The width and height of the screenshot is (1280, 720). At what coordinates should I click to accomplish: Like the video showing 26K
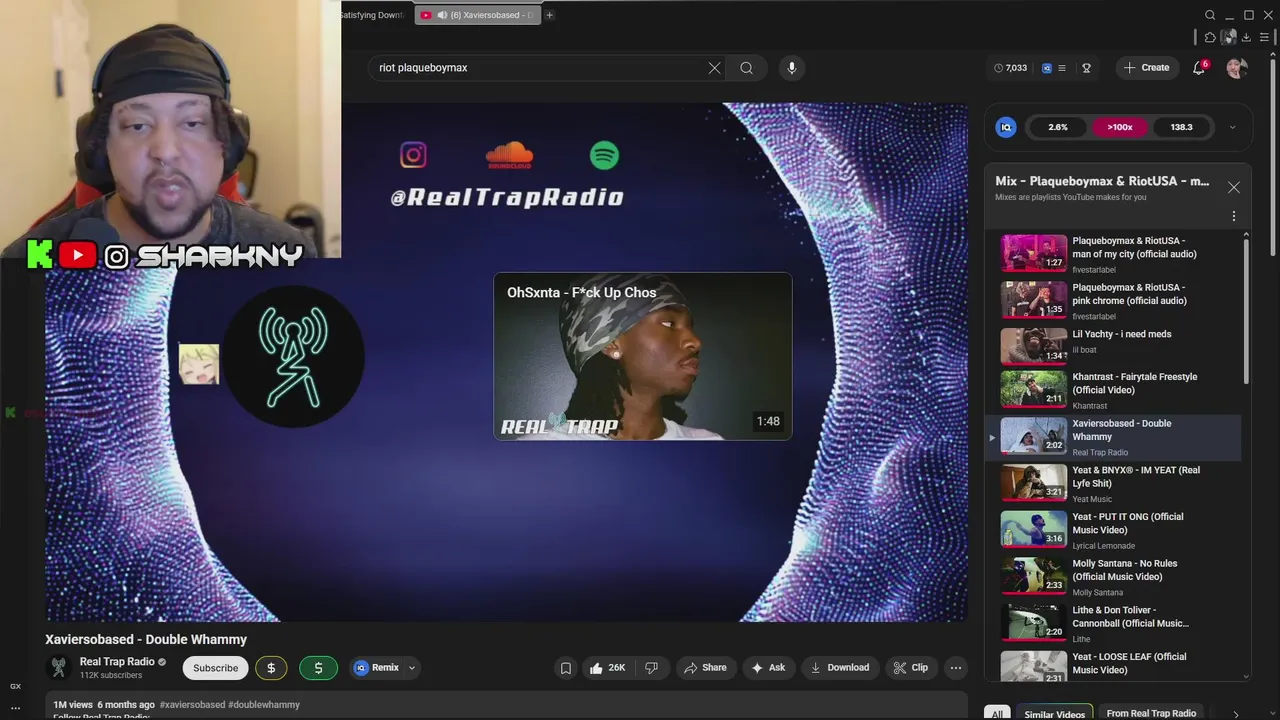[608, 668]
